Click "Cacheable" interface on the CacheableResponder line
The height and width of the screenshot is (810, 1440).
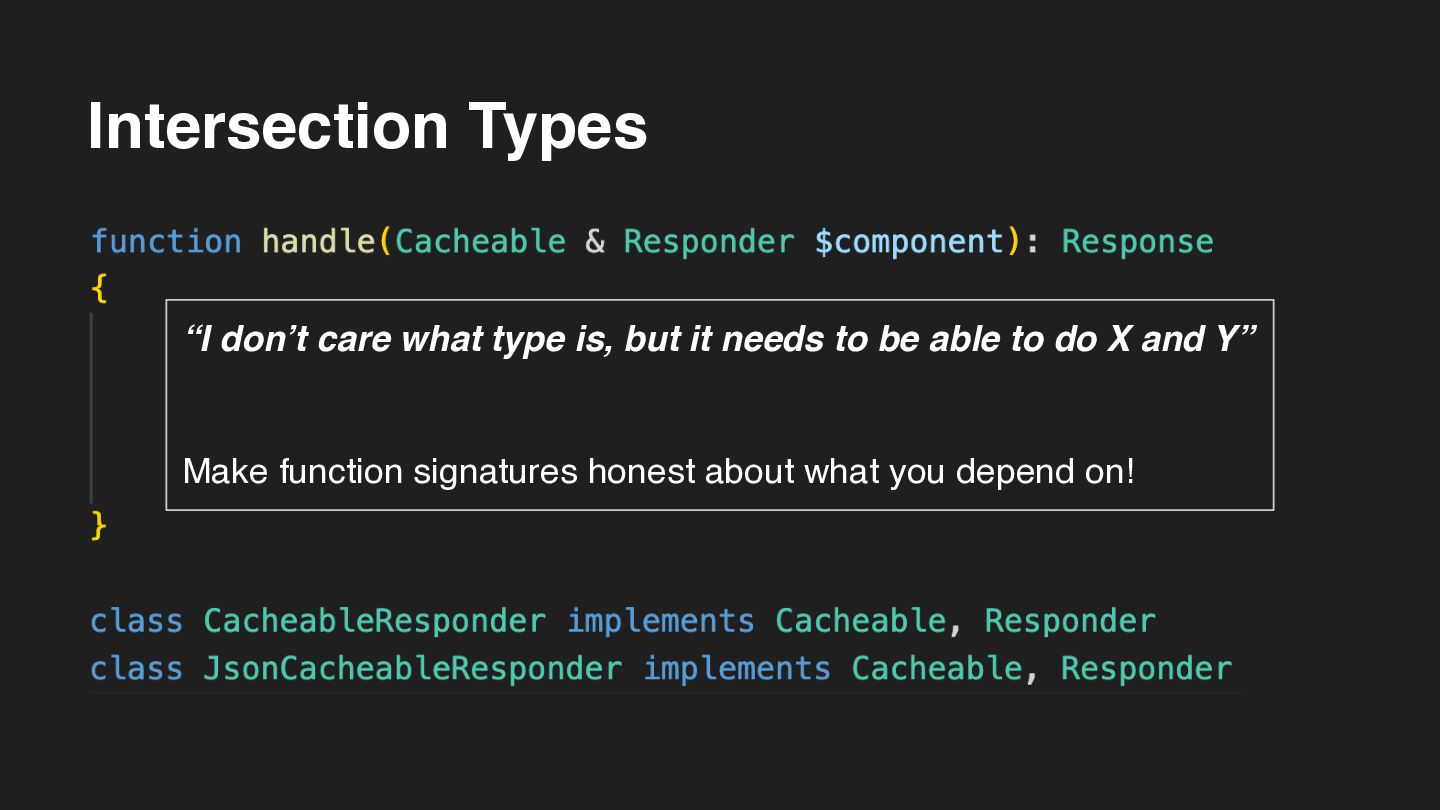861,621
